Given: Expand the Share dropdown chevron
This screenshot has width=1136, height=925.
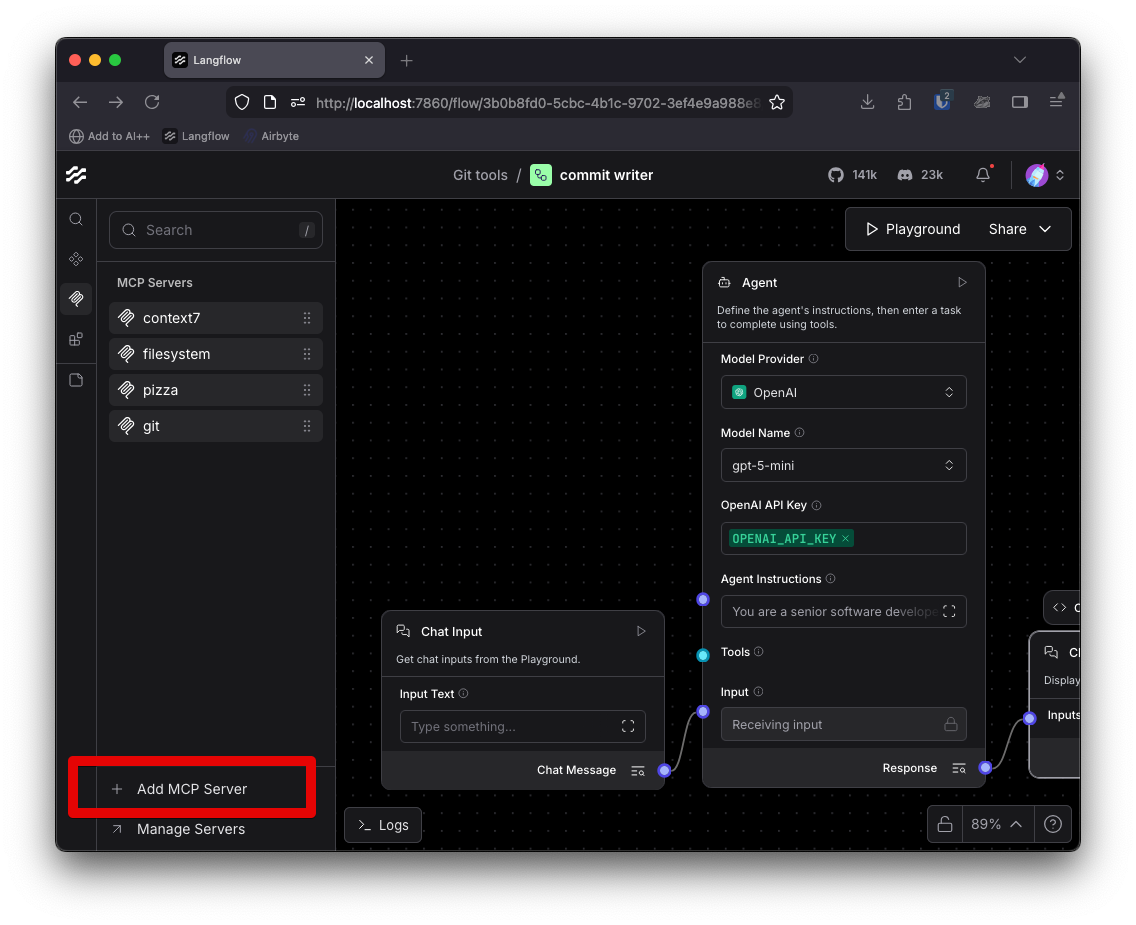Looking at the screenshot, I should point(1044,228).
